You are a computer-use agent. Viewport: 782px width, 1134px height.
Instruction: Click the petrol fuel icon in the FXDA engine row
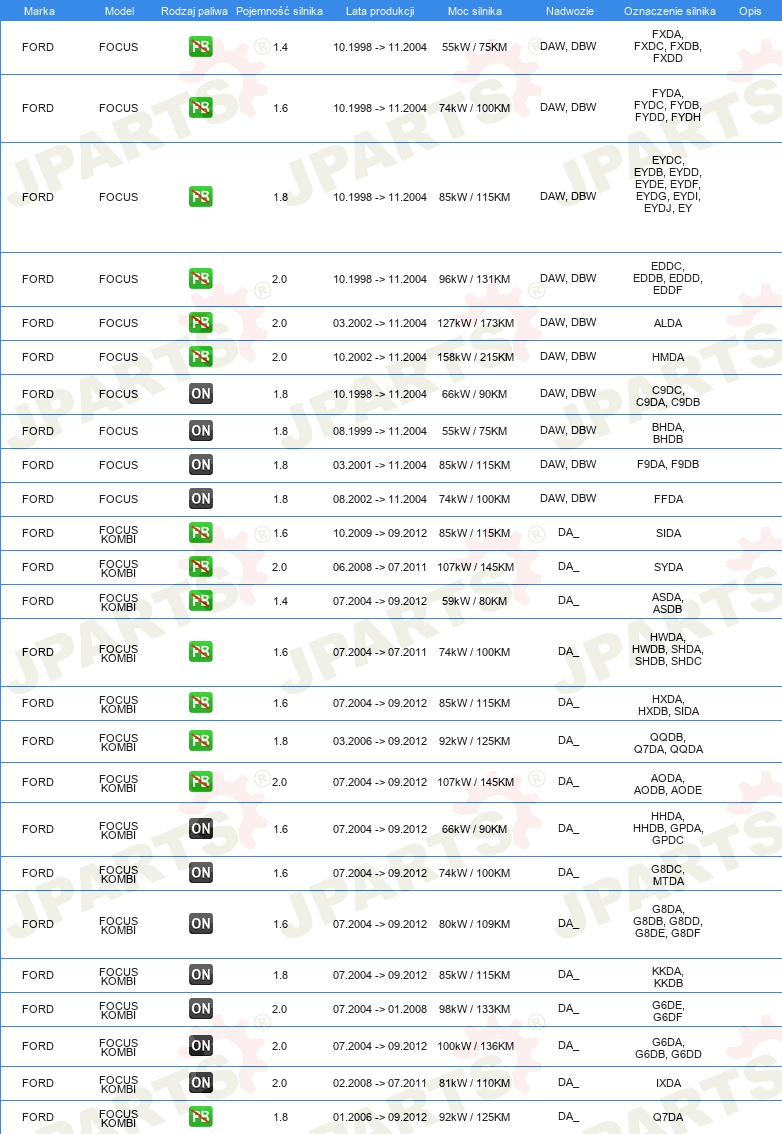tap(200, 47)
